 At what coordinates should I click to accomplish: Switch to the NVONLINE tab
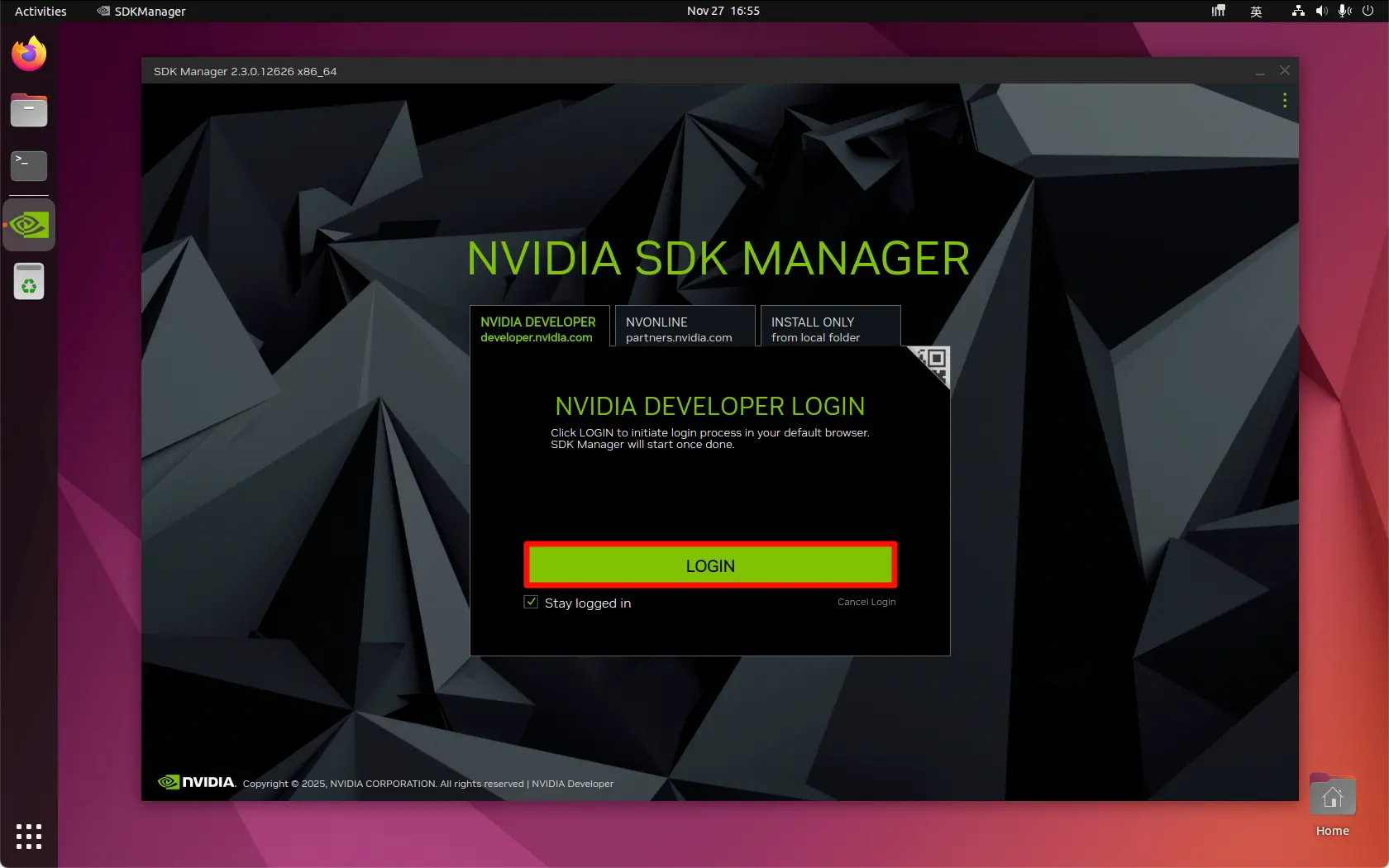click(x=684, y=328)
